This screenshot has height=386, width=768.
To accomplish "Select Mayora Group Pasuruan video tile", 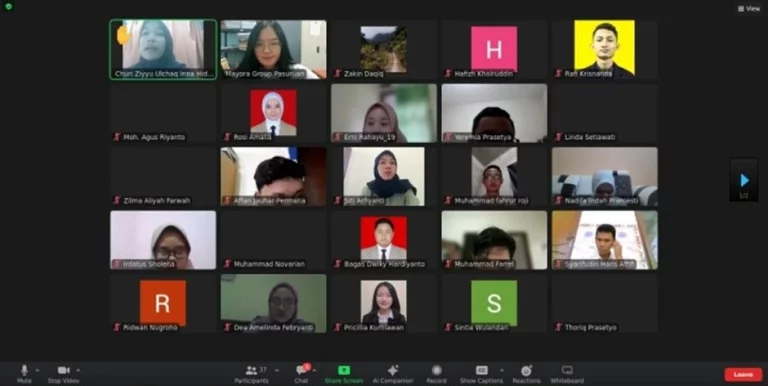I will [x=273, y=49].
